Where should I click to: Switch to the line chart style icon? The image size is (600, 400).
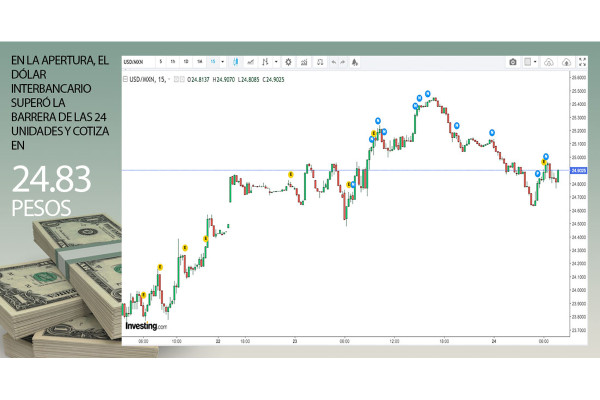pos(251,62)
